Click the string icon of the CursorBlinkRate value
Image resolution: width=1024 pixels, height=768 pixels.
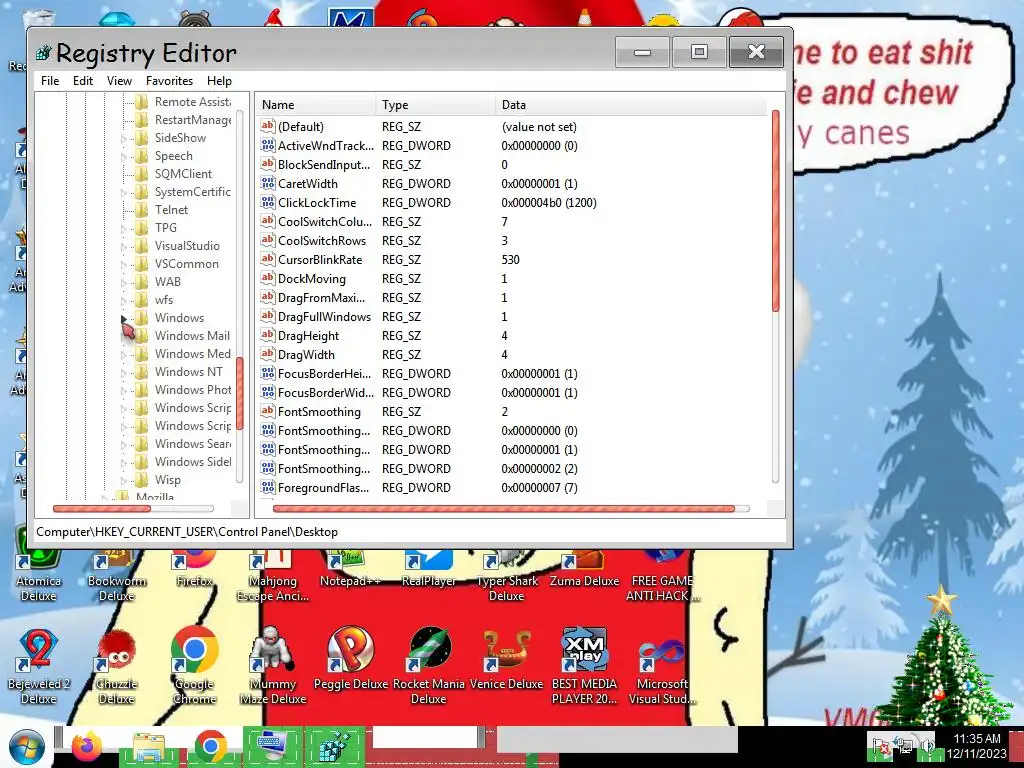tap(267, 259)
